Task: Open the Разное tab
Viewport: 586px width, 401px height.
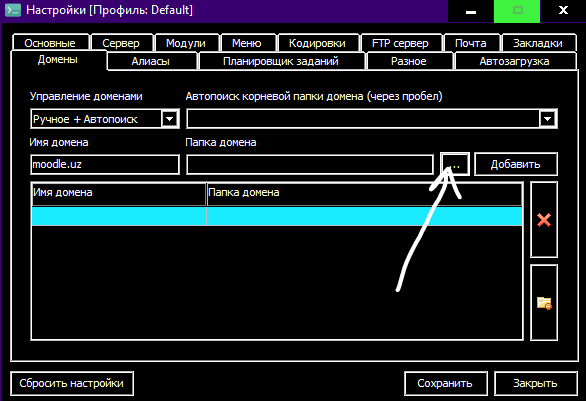Action: pos(409,61)
